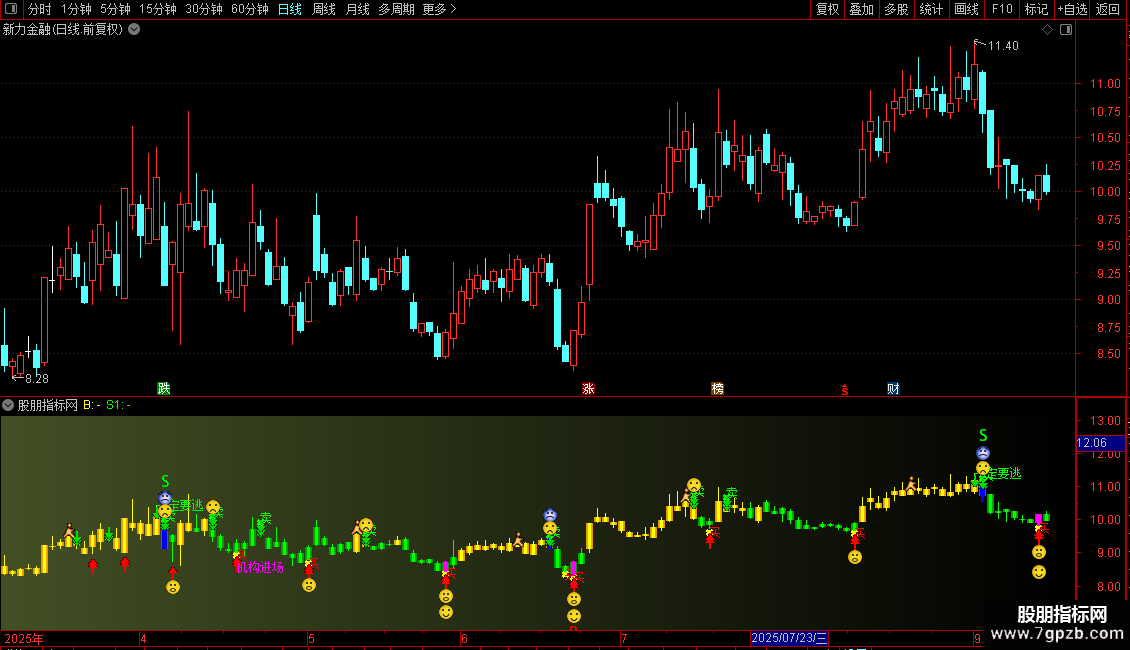Click the B:- indicator value

[x=92, y=405]
